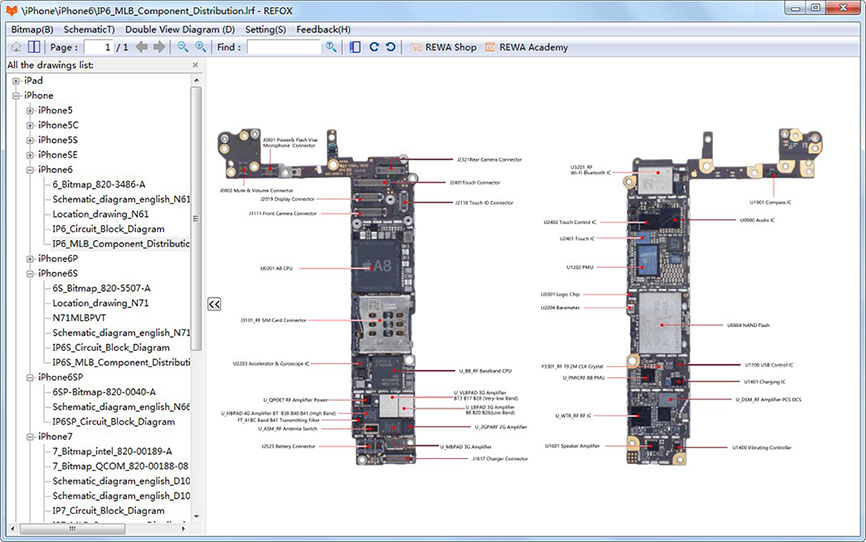This screenshot has height=542, width=866.
Task: Expand the iPhone6P tree node
Action: pos(30,259)
